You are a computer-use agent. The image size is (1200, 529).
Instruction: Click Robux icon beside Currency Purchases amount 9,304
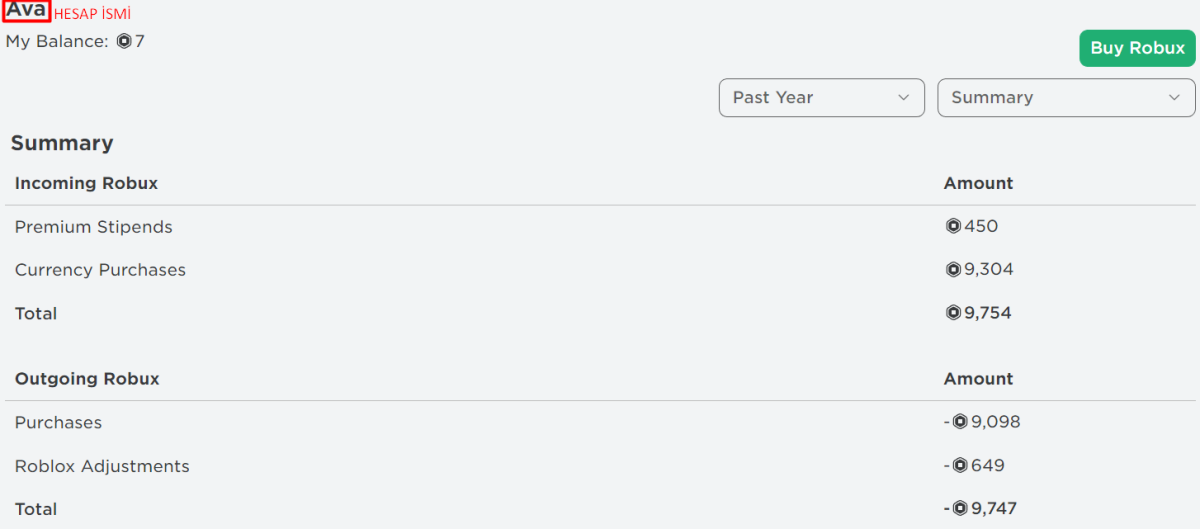click(x=953, y=269)
